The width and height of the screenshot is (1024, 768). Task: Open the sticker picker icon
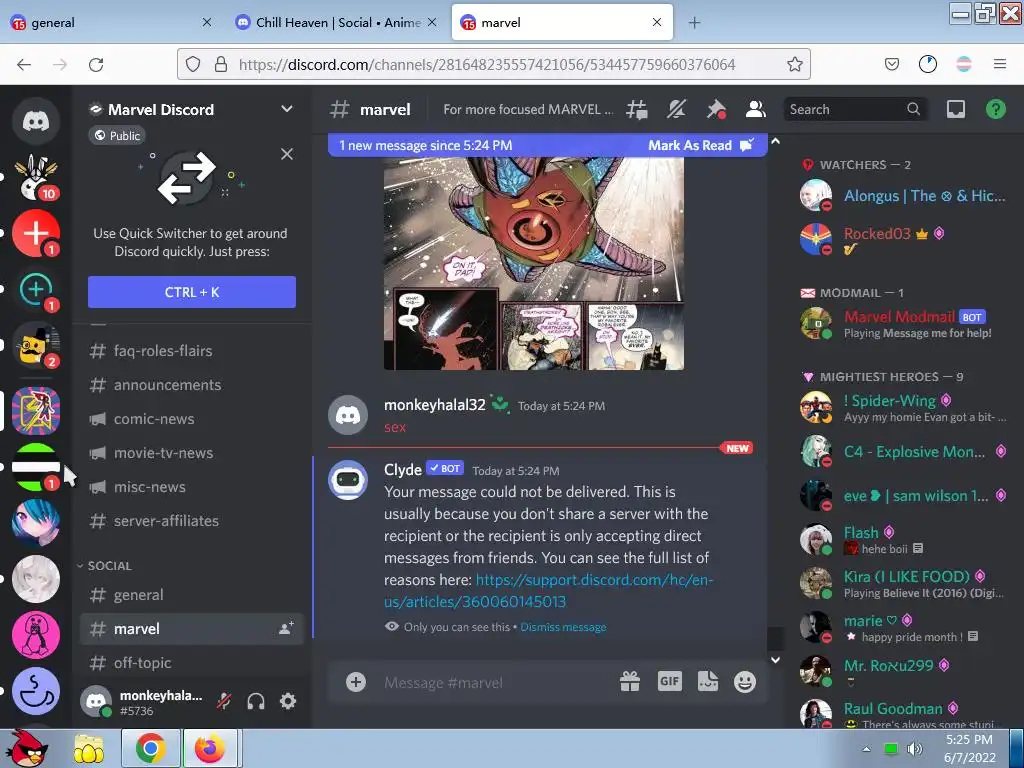tap(707, 682)
